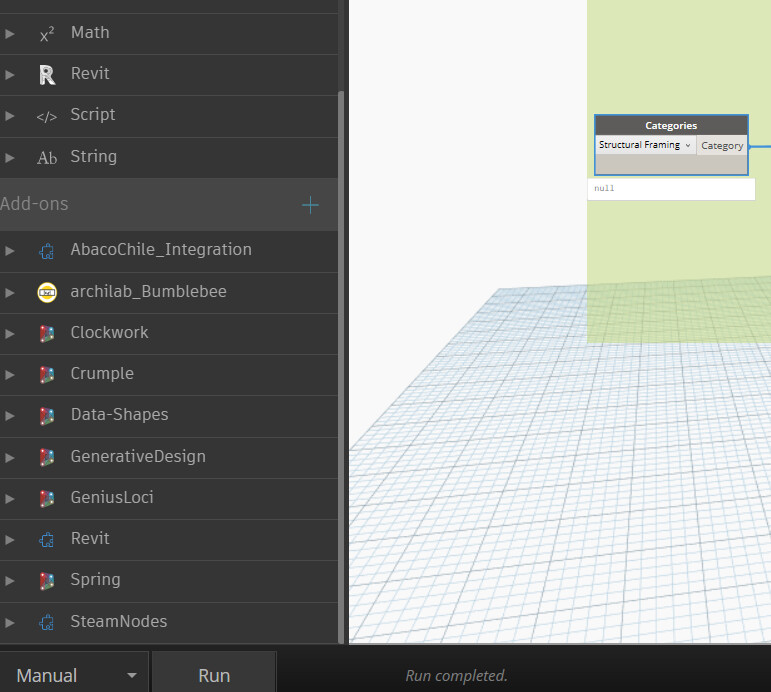Expand the archilab_Bumblebee arrow
771x692 pixels.
(9, 293)
